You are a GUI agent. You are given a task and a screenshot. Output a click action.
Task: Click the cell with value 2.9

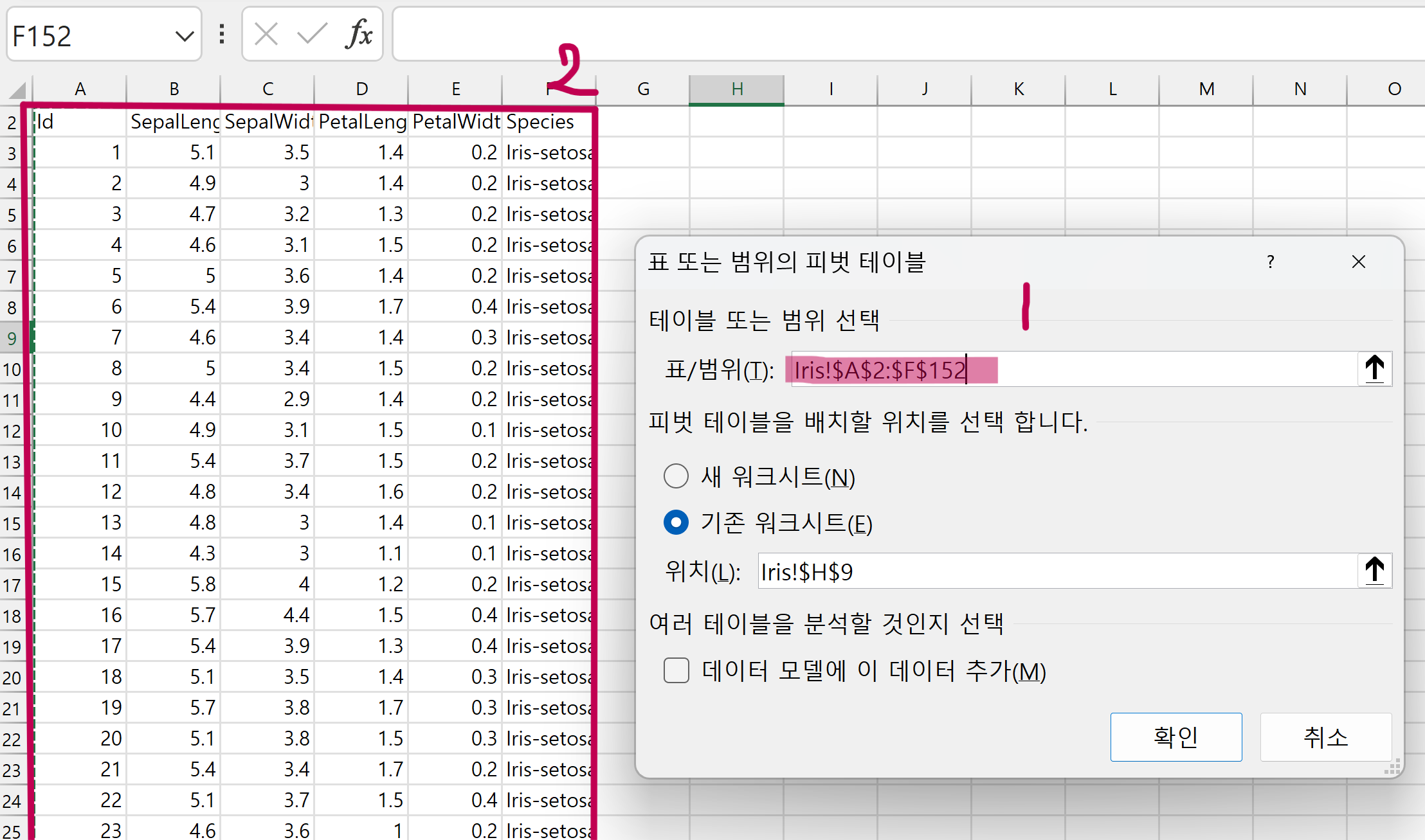tap(268, 399)
